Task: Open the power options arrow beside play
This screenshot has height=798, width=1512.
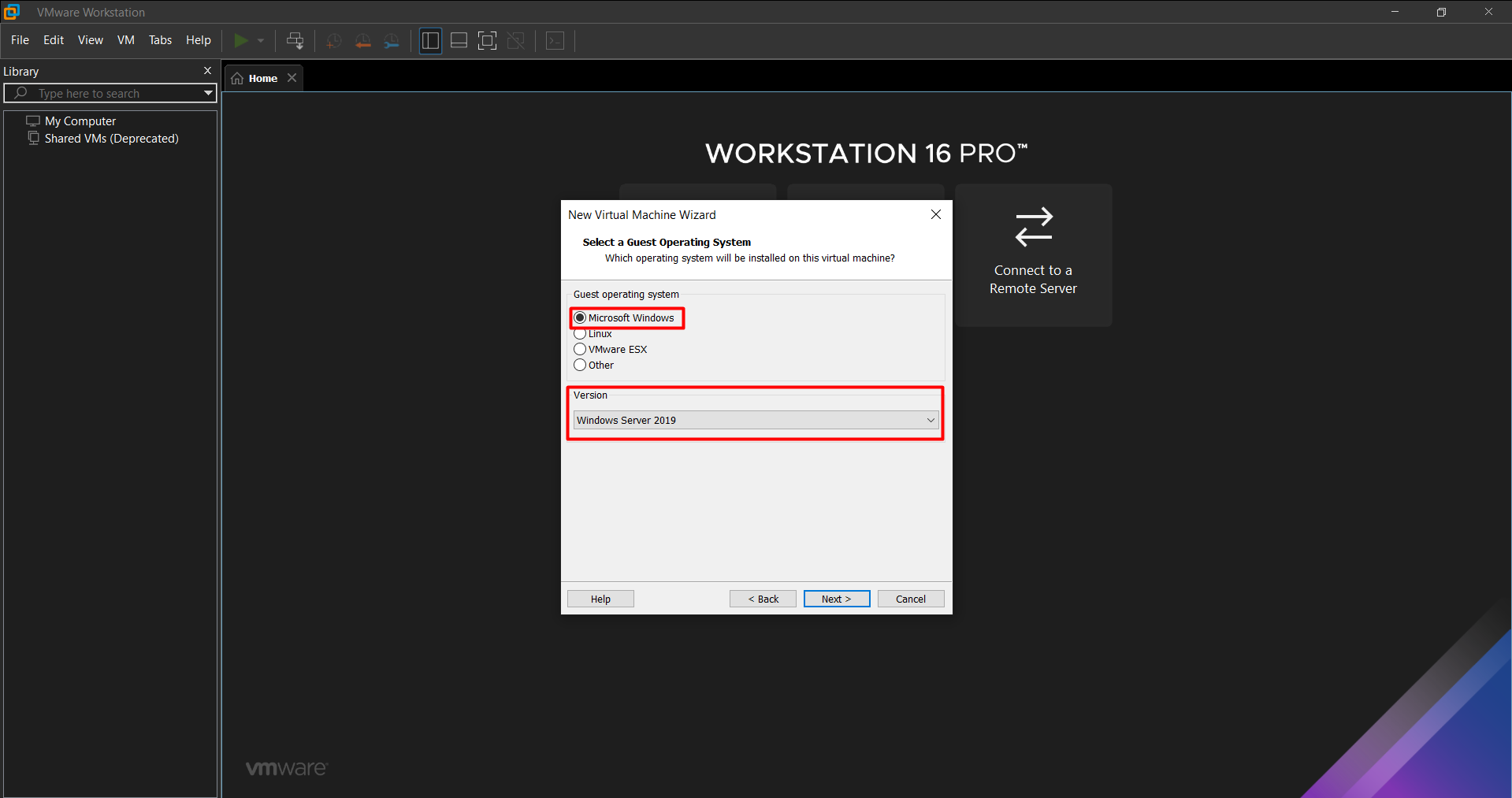Action: click(x=261, y=41)
